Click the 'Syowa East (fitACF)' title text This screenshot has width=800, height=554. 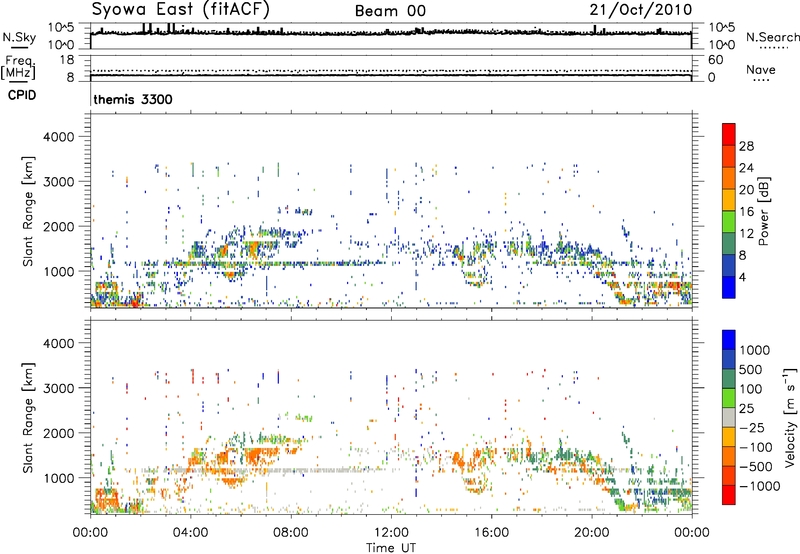tap(181, 10)
